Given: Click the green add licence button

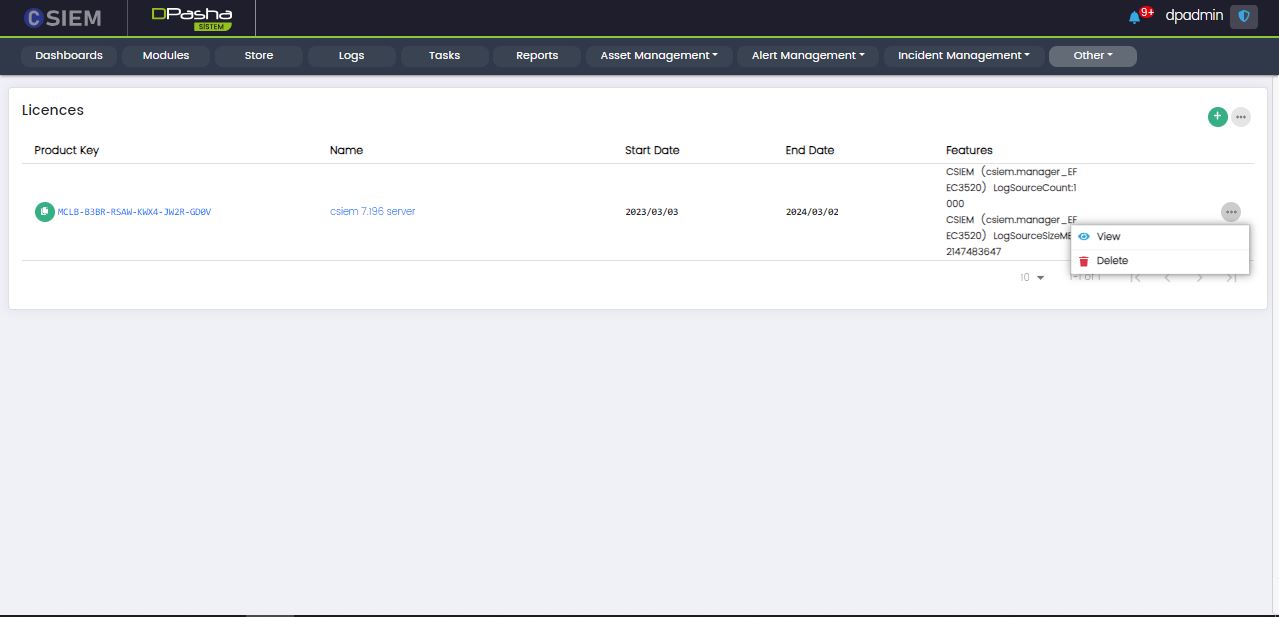Looking at the screenshot, I should [x=1217, y=117].
